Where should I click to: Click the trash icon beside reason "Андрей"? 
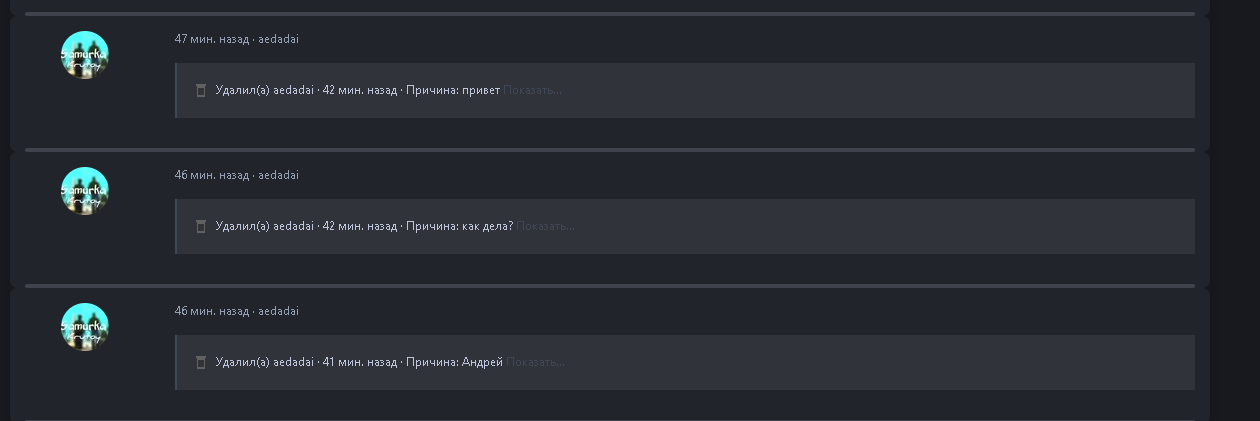[200, 362]
